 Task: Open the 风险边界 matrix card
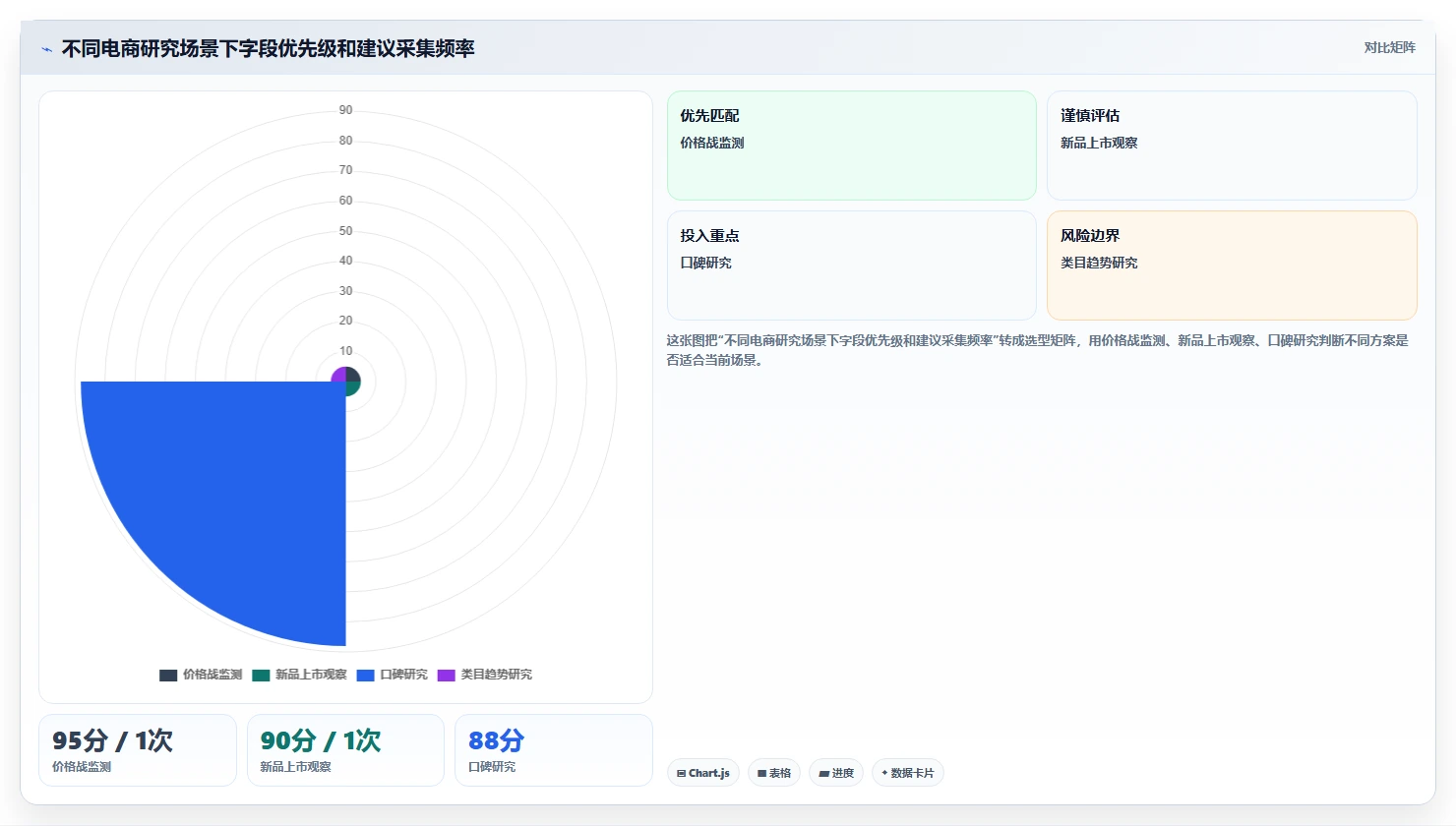1232,265
